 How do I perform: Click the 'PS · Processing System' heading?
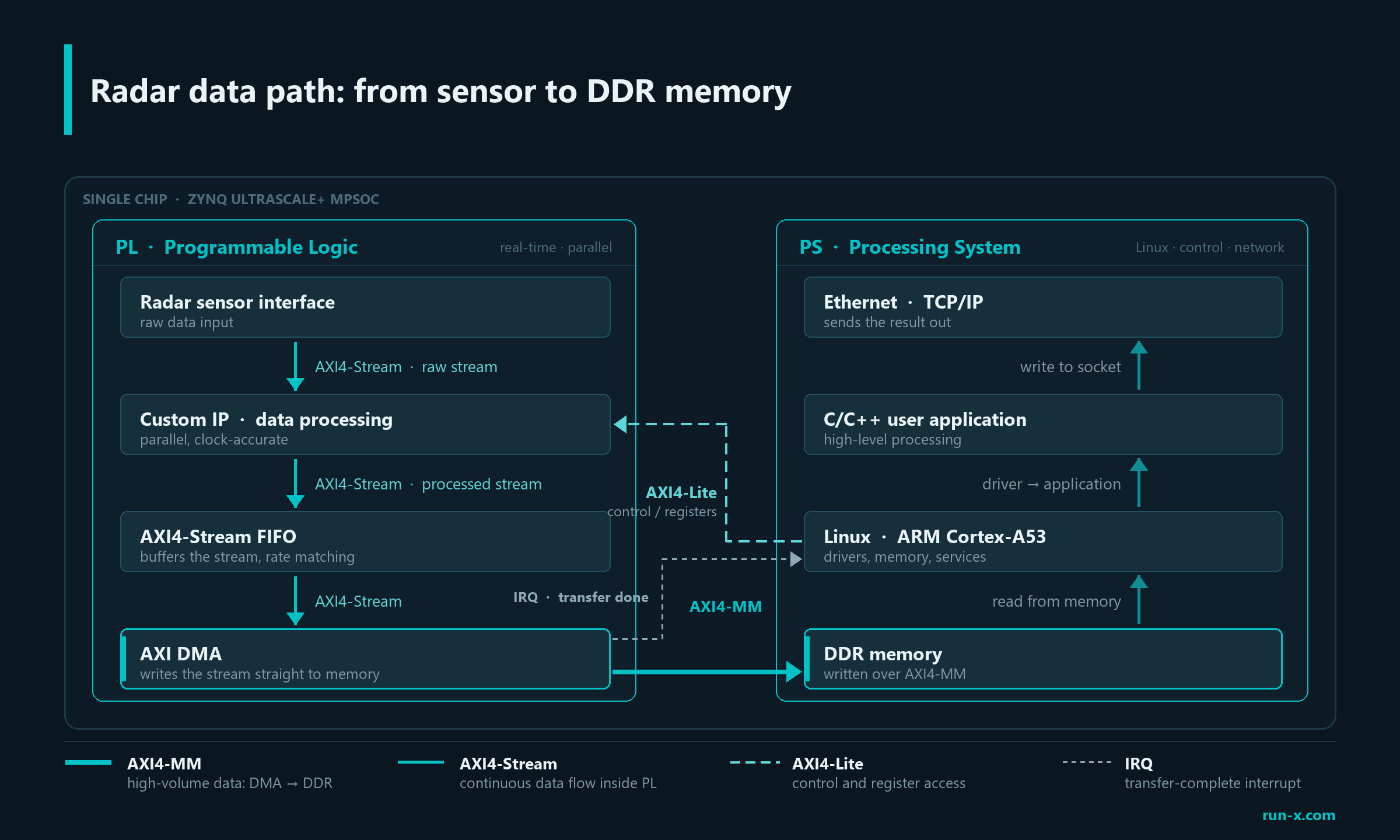pyautogui.click(x=910, y=247)
